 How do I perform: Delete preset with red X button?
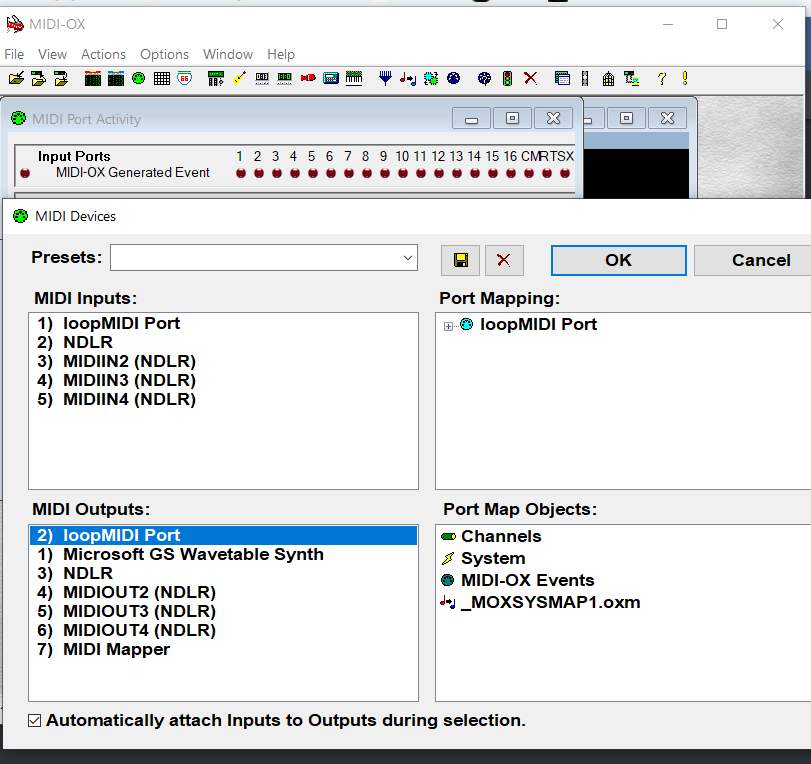click(504, 260)
